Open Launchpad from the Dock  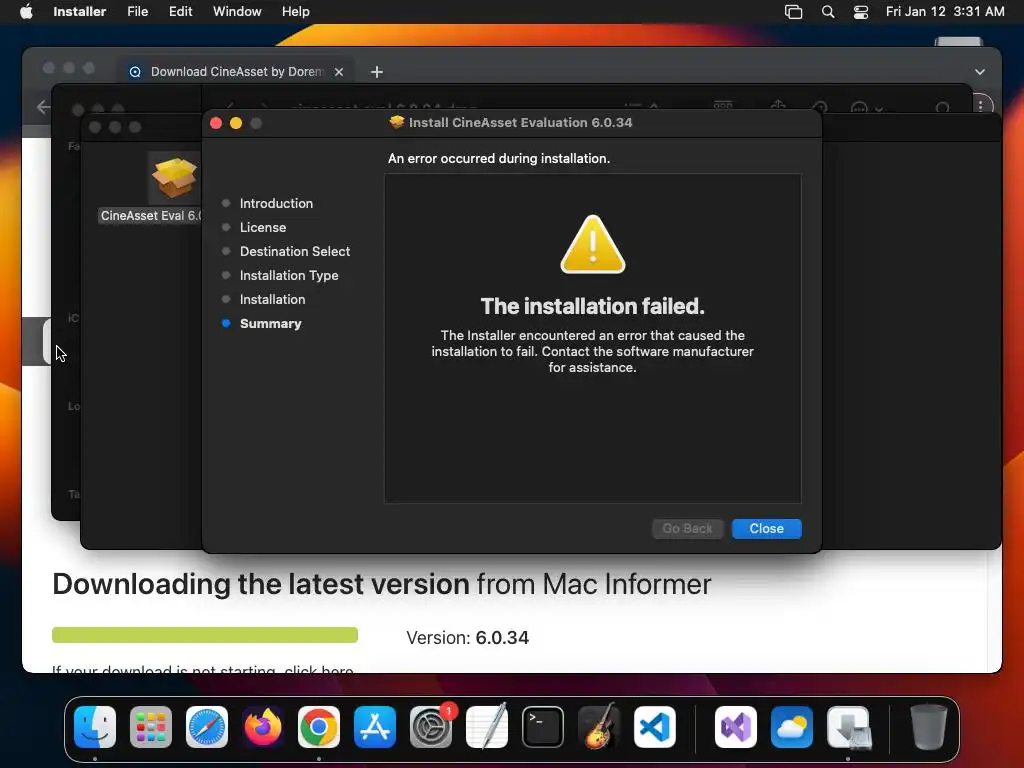(x=151, y=727)
